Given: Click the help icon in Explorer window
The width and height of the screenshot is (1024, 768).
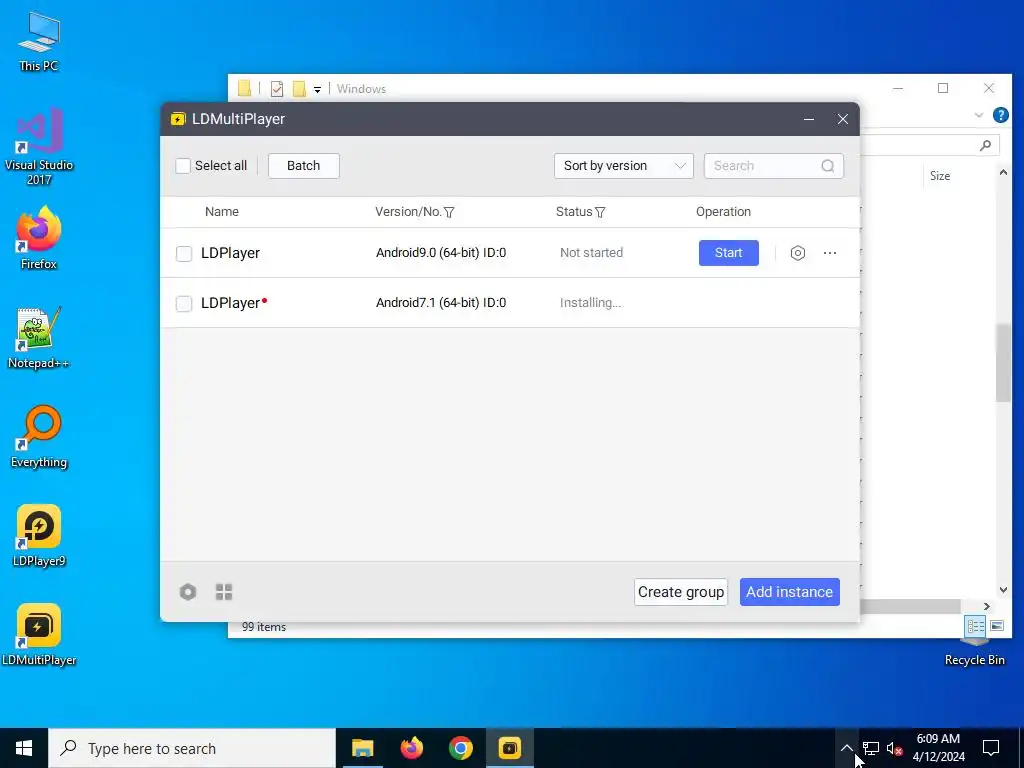Looking at the screenshot, I should pyautogui.click(x=1000, y=115).
